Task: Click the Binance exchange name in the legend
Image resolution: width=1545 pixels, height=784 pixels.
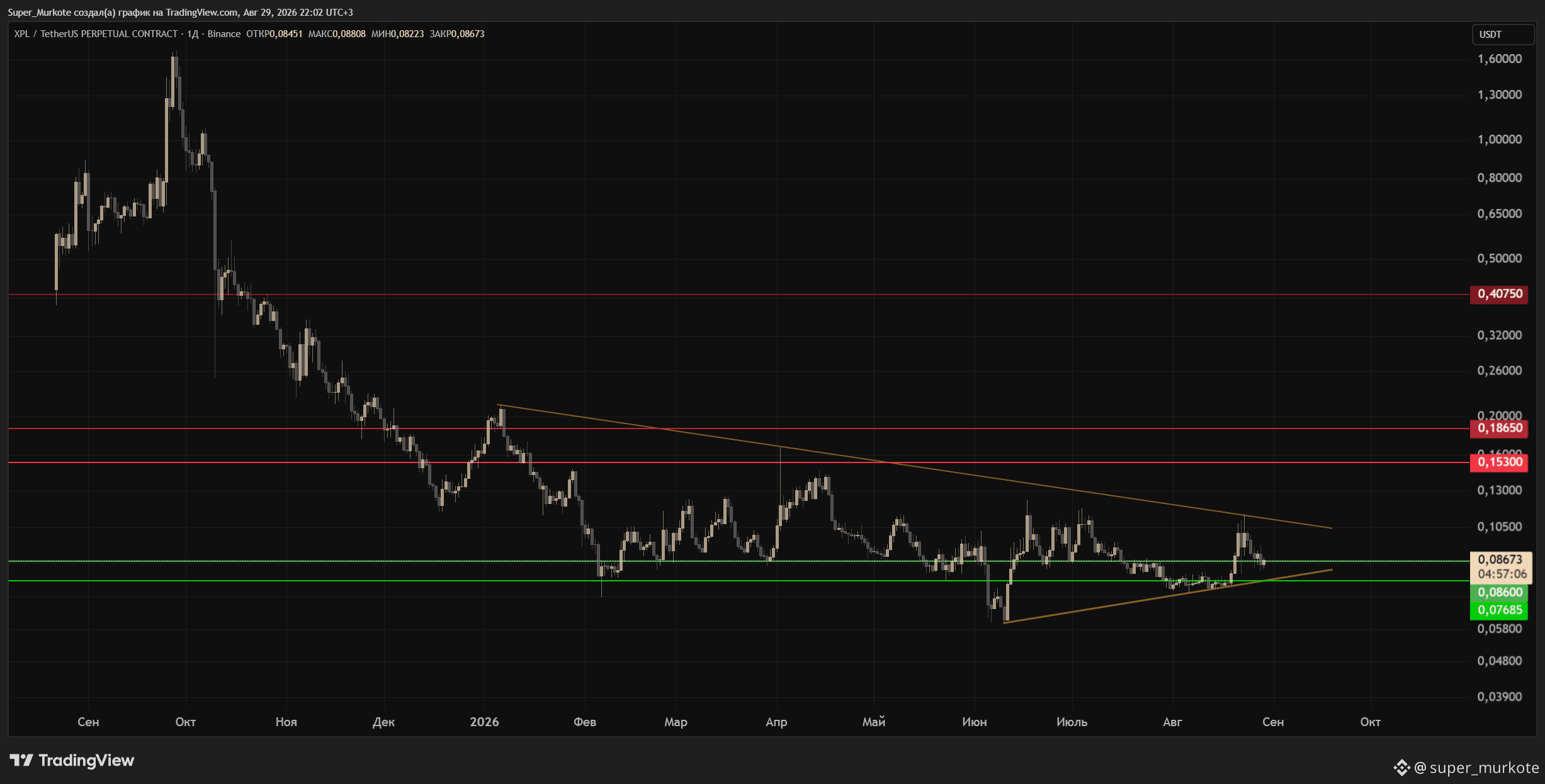Action: tap(224, 34)
